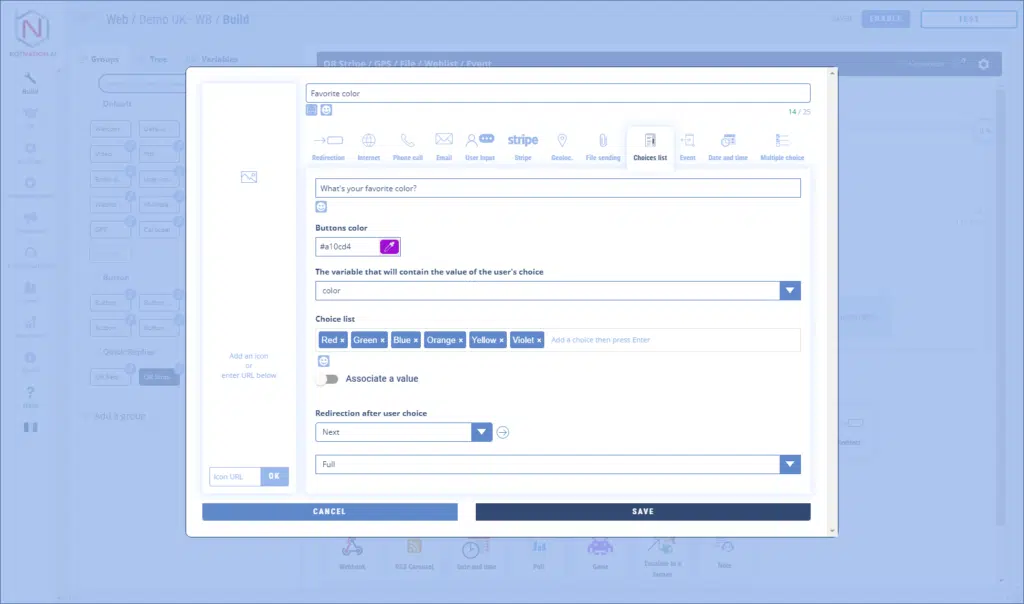
Task: Pick the Email envelope action icon
Action: point(444,140)
